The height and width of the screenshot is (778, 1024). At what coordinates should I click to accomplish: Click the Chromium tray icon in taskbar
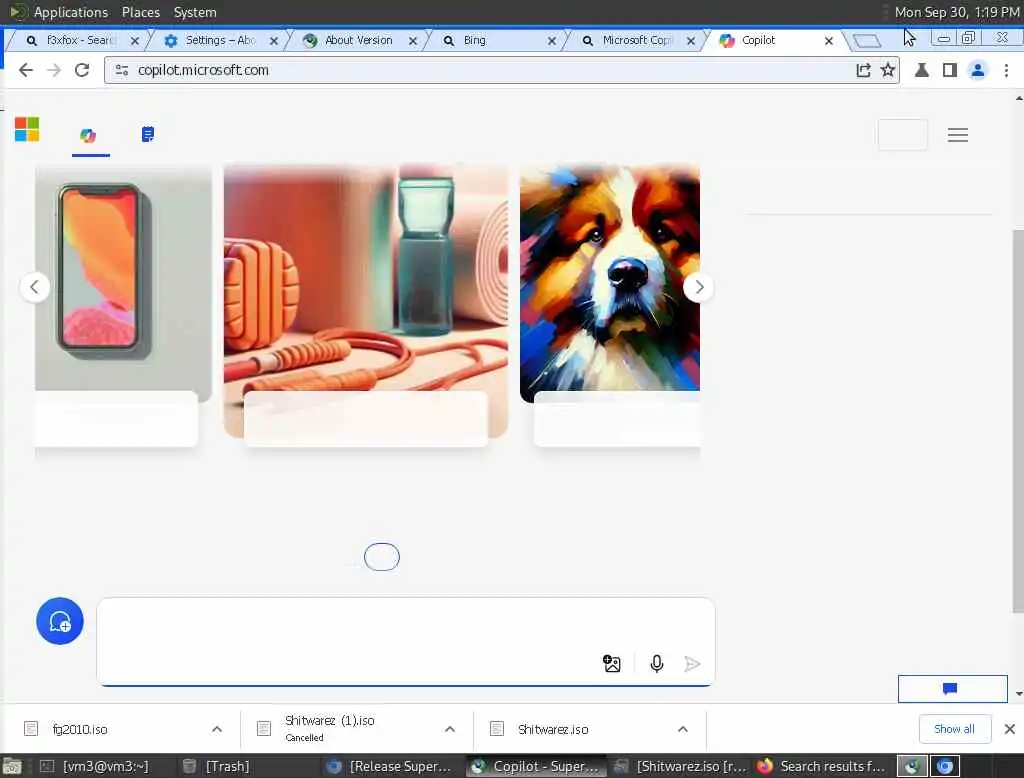coord(944,766)
